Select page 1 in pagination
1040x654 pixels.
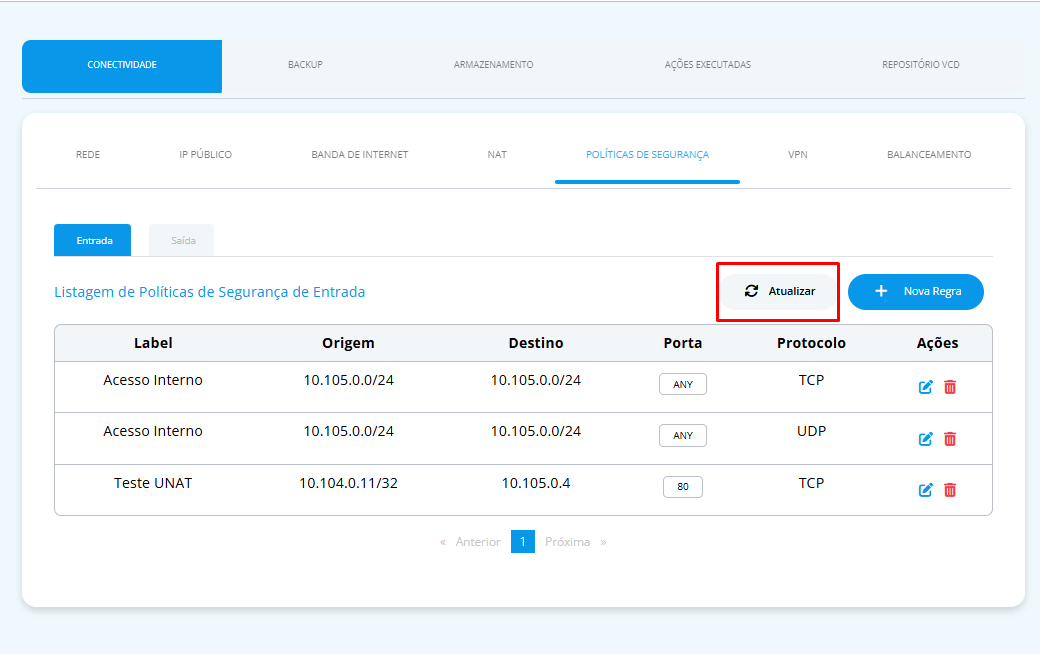[523, 541]
